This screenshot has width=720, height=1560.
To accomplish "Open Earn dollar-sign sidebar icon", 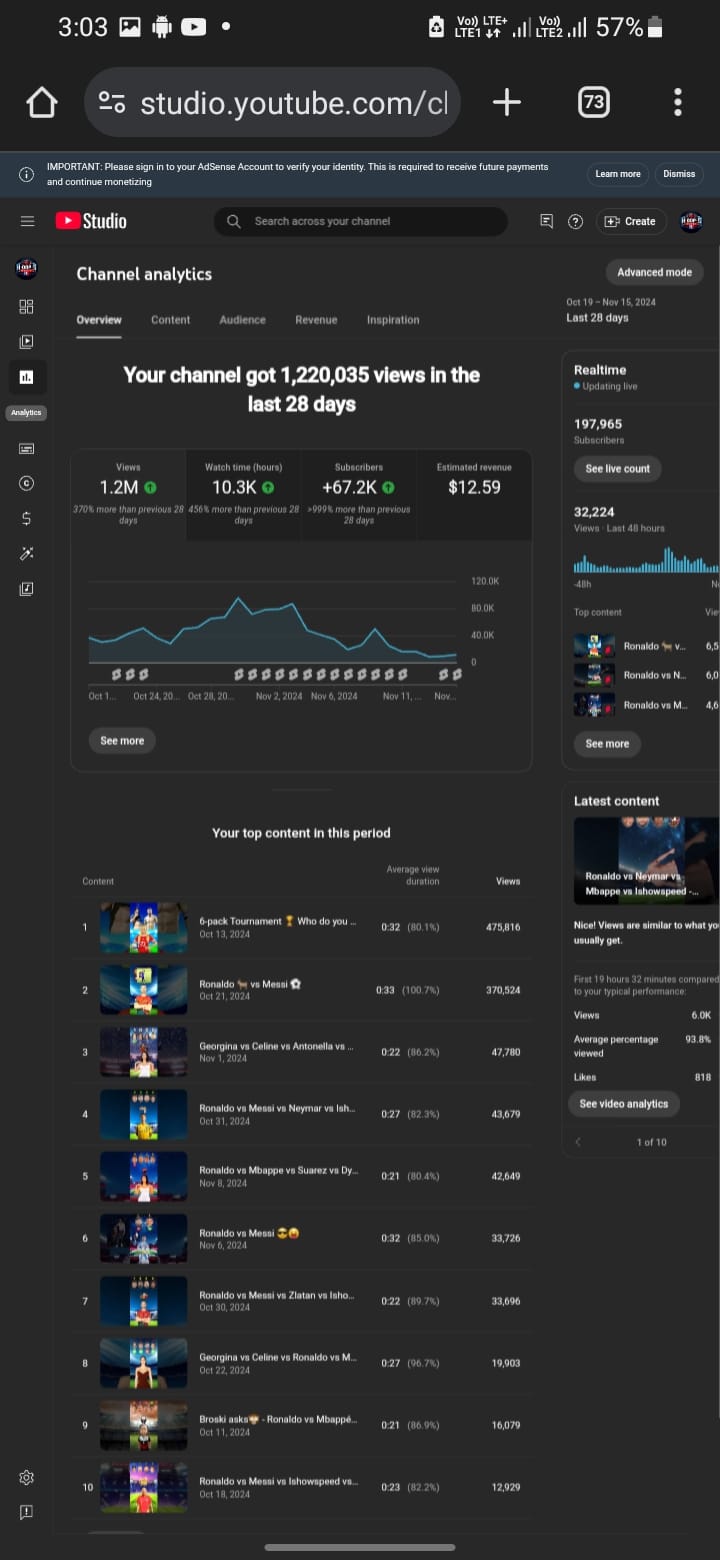I will (x=27, y=518).
